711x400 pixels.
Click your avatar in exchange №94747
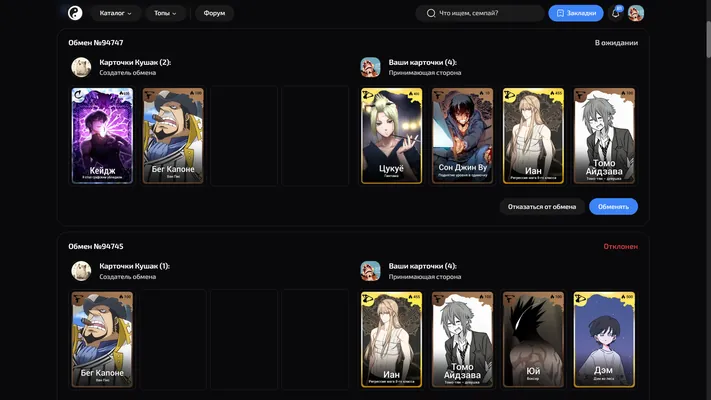370,67
